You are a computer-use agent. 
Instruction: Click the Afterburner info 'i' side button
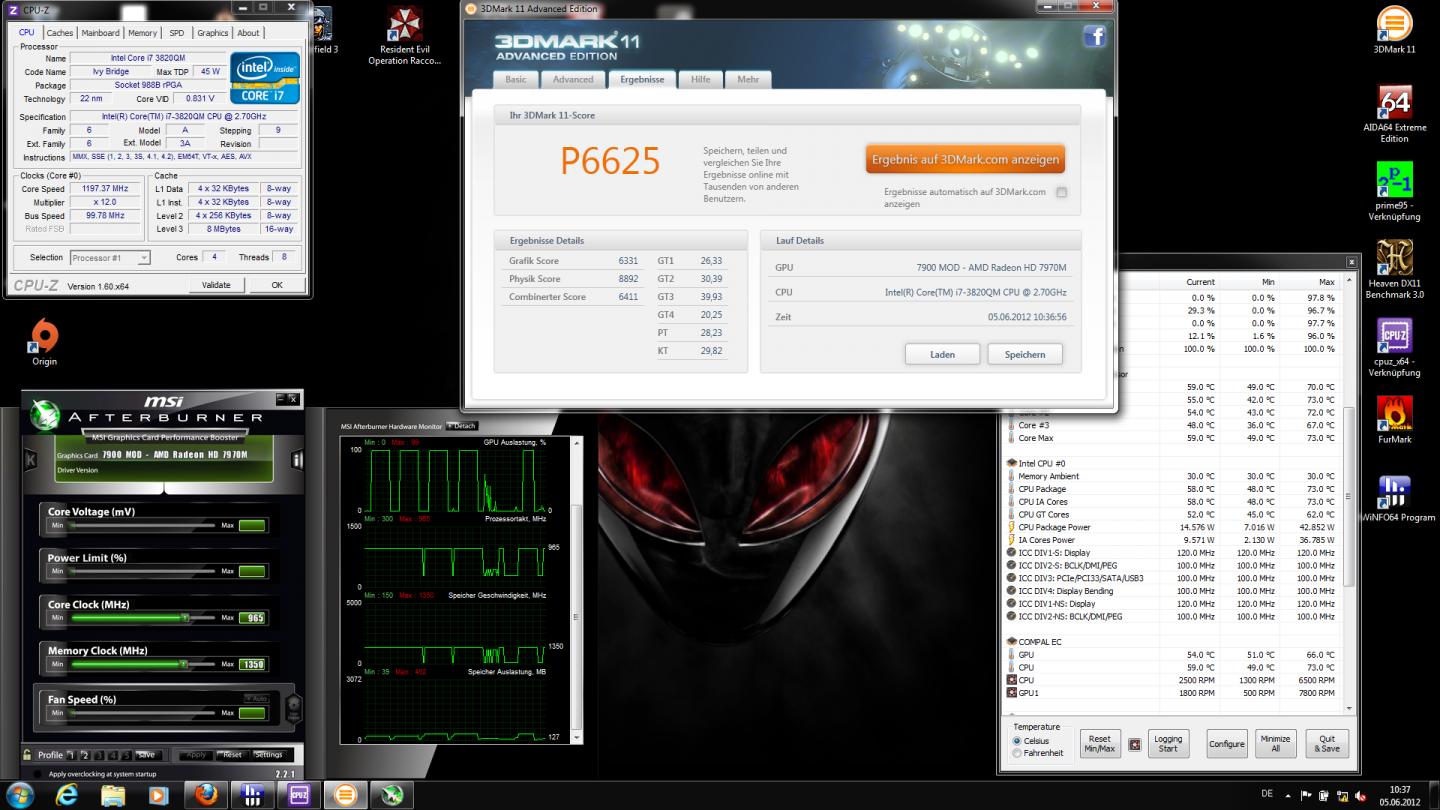[x=297, y=460]
